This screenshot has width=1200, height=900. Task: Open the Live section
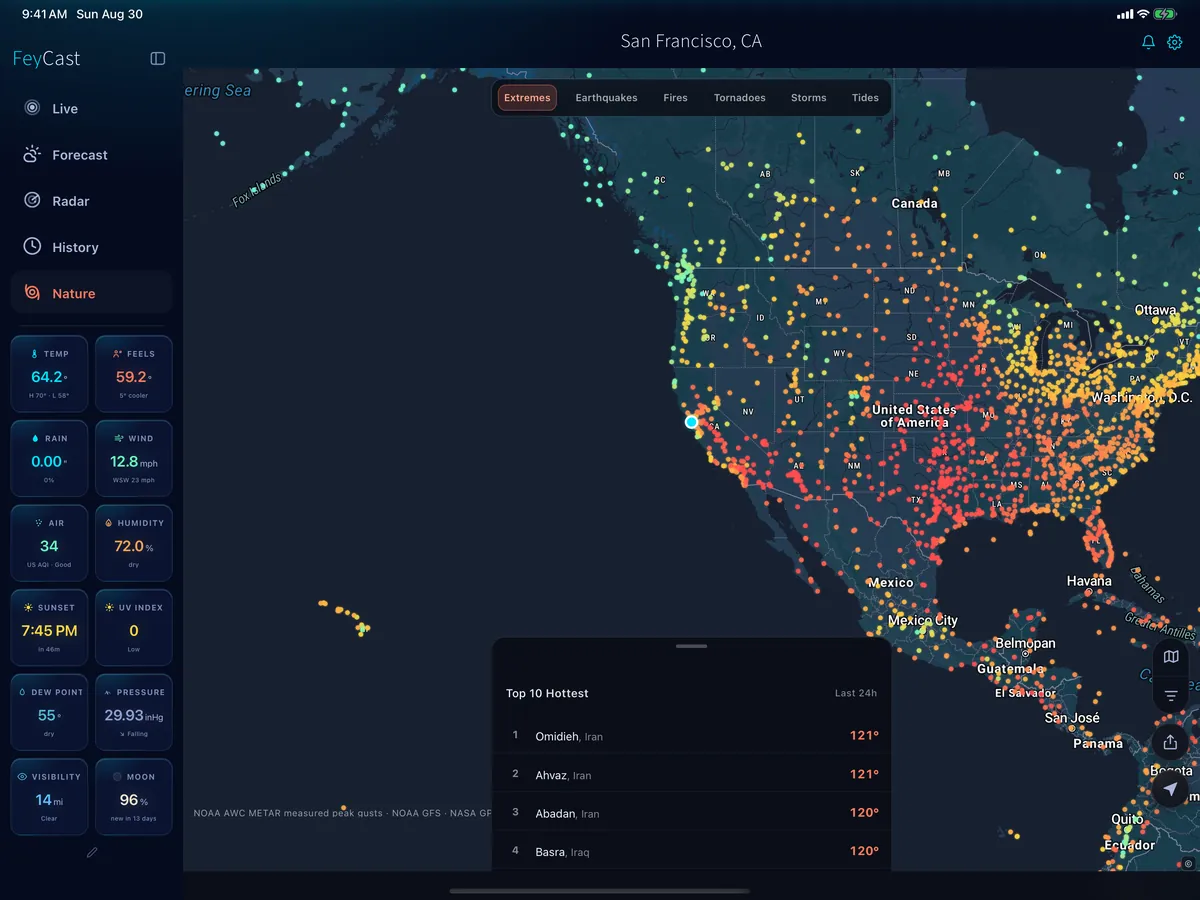pos(92,108)
